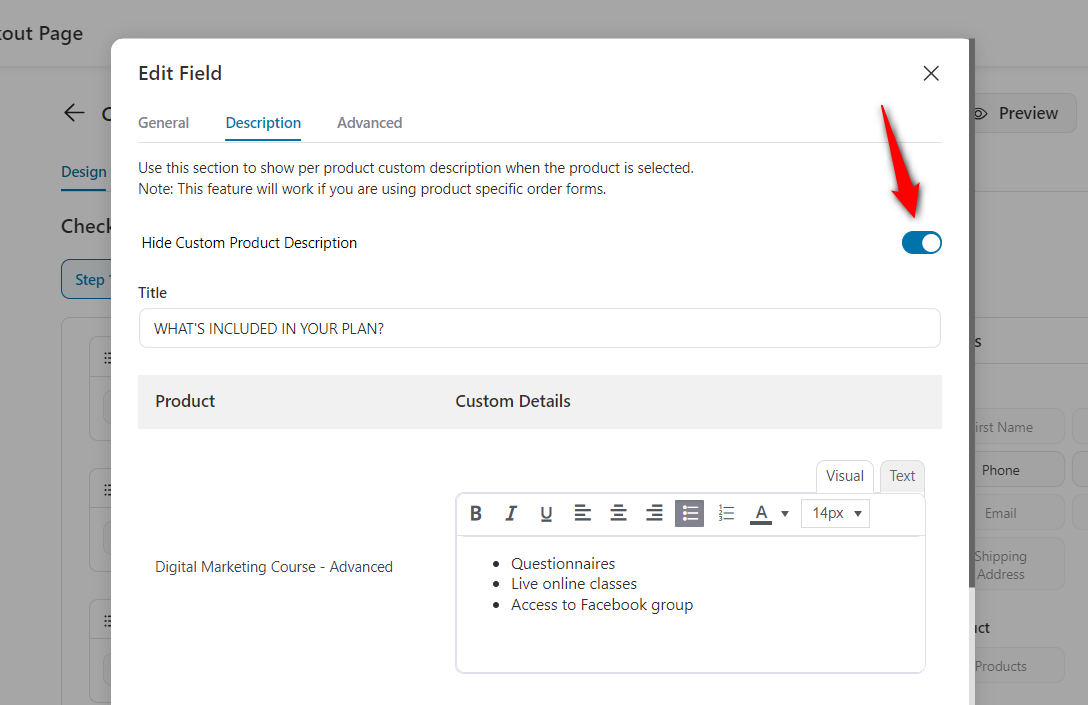The image size is (1088, 705).
Task: Underline the selected text
Action: pyautogui.click(x=546, y=513)
